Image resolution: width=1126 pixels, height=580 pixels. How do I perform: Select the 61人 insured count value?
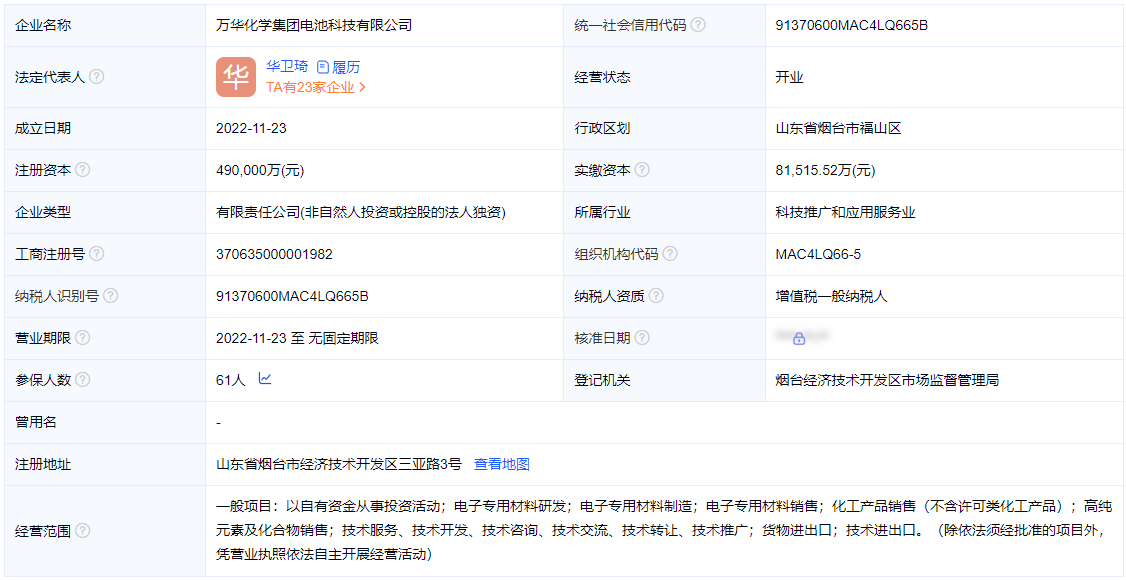pos(231,380)
